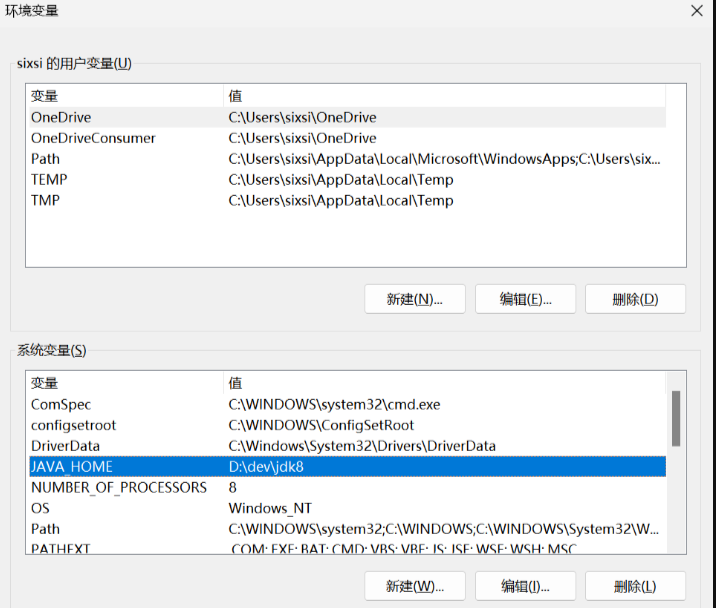The image size is (716, 608).
Task: Select the OS Windows_NT variable row
Action: pos(42,508)
